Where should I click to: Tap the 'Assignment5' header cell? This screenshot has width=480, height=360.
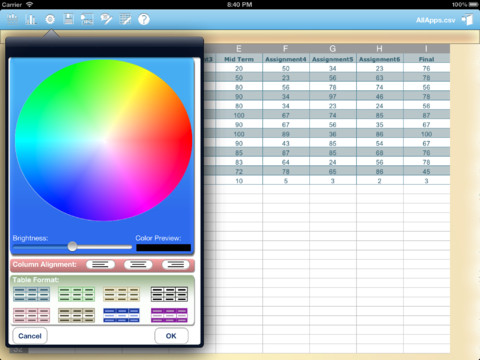click(x=333, y=59)
